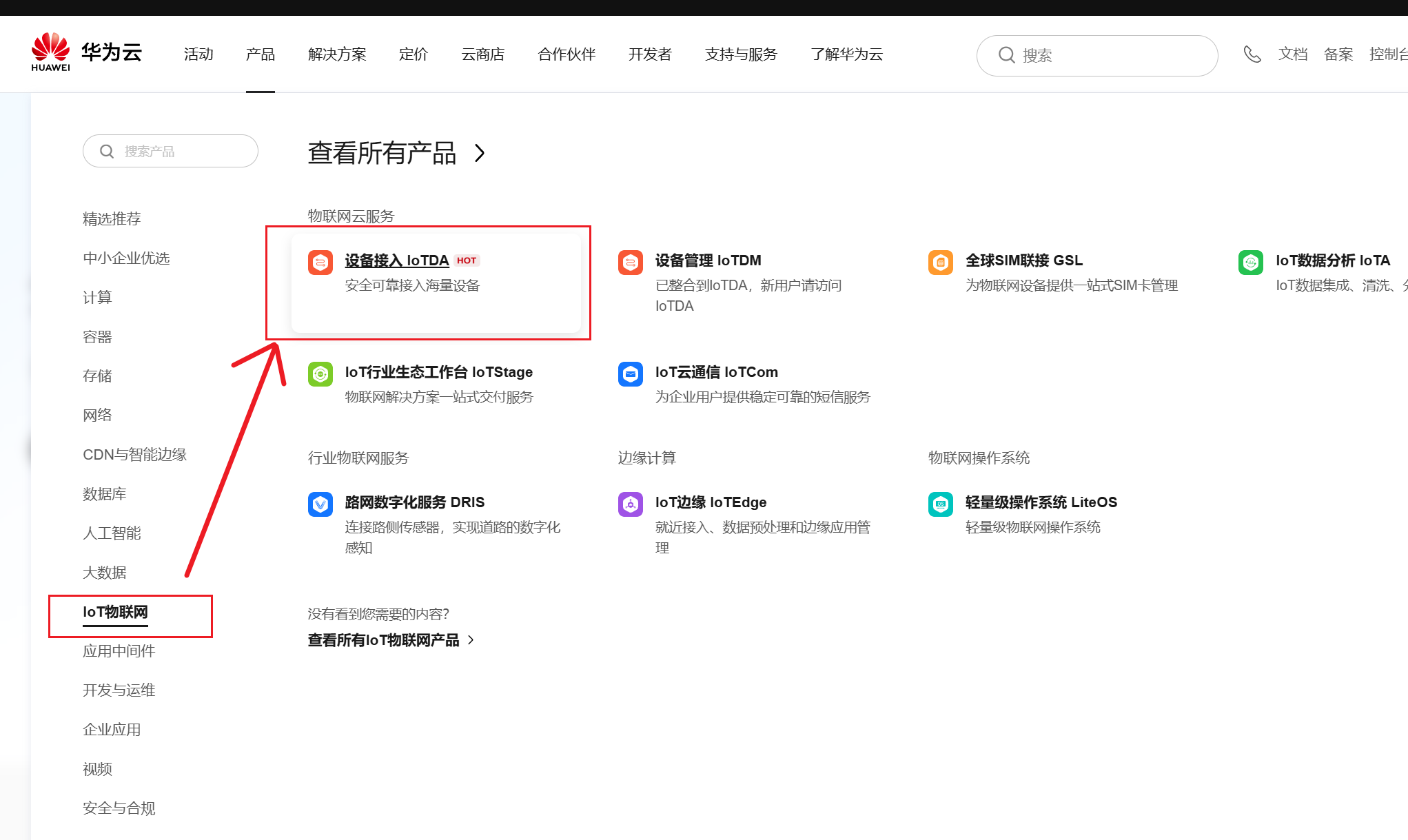
Task: Click the IoTA data analysis icon
Action: pyautogui.click(x=1250, y=262)
